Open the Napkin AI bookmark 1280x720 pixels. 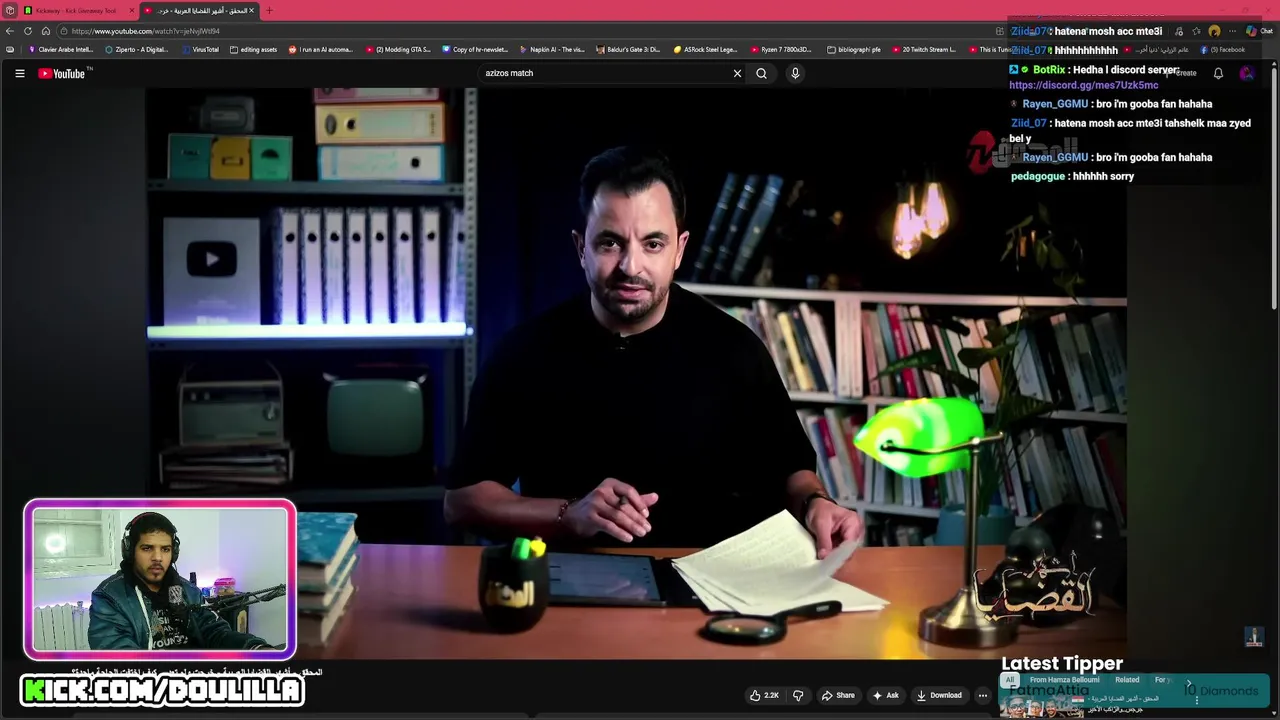[x=552, y=49]
